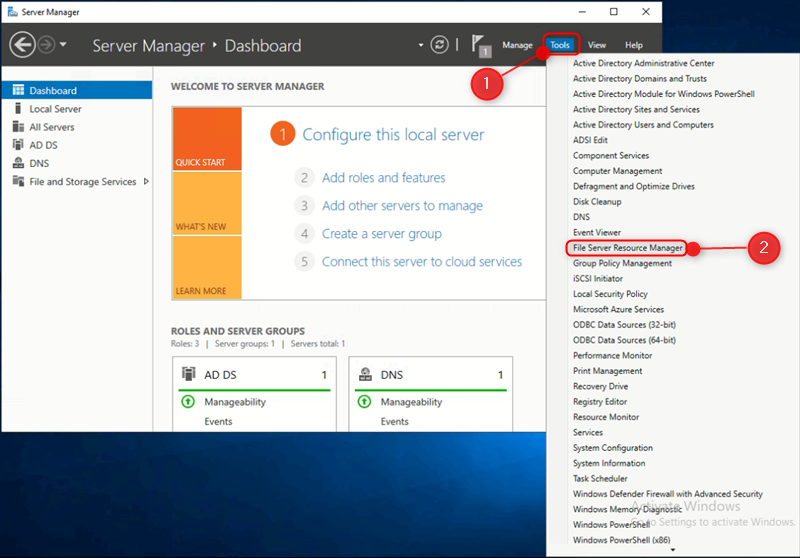800x558 pixels.
Task: Open the What's New tile
Action: [207, 203]
